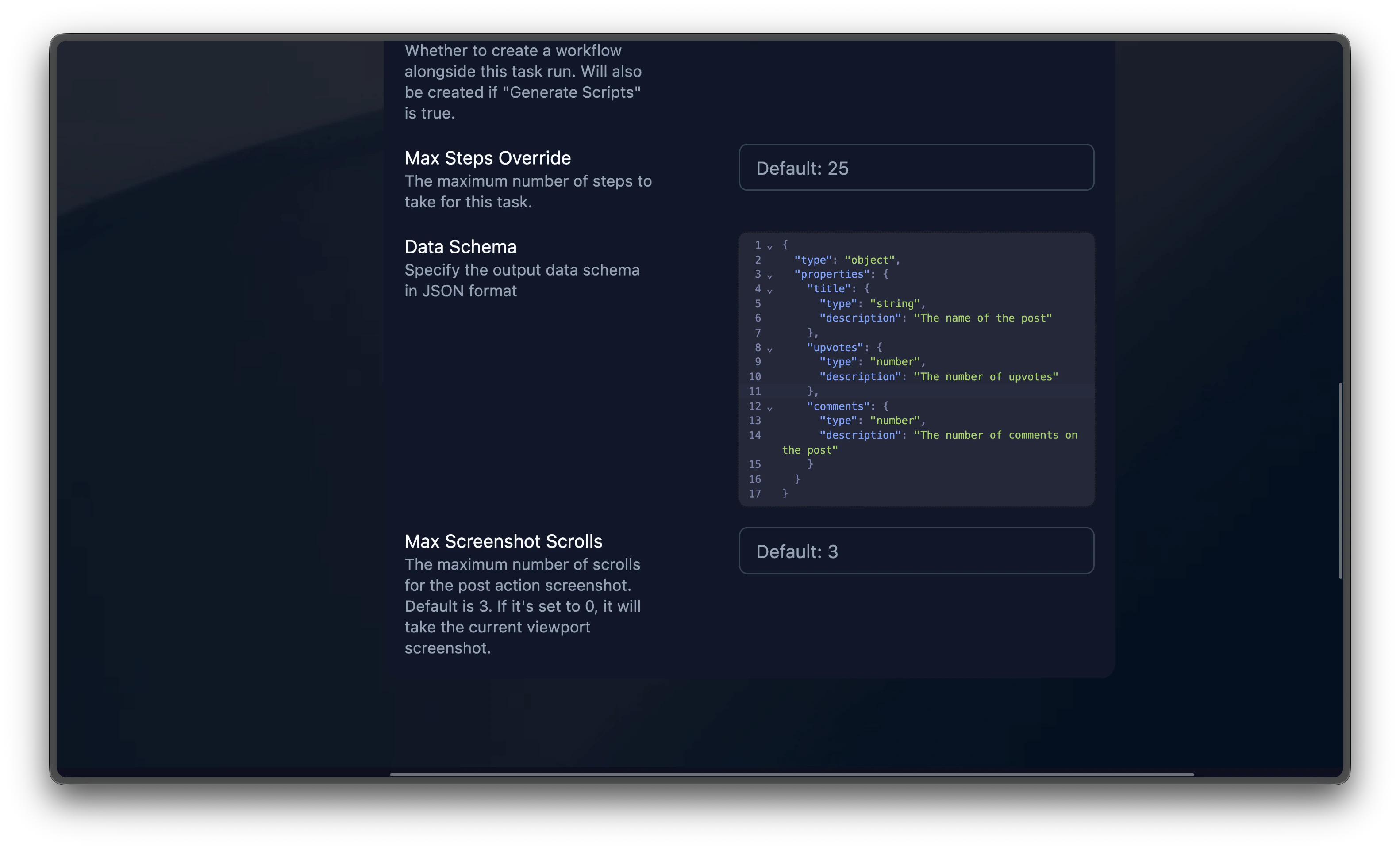Click the Max Screenshot Scrolls value field
Screen dimensions: 1400x850
[916, 551]
